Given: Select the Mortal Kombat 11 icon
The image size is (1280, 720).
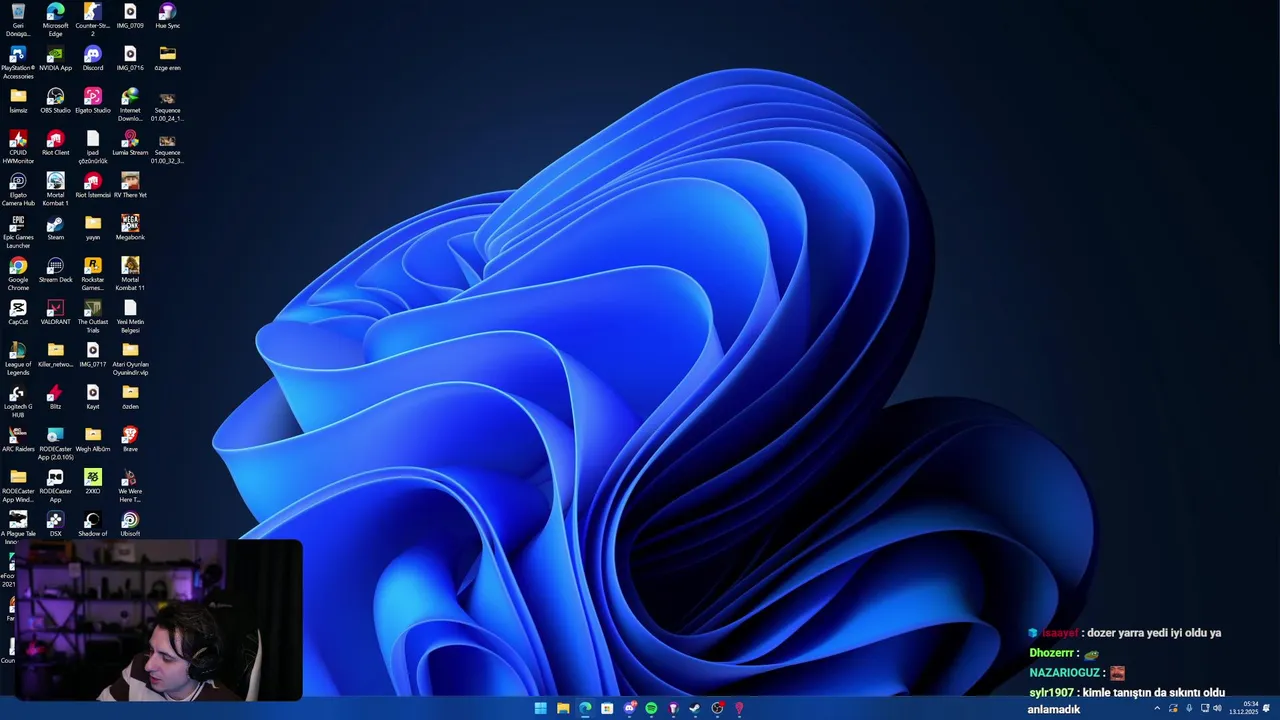Looking at the screenshot, I should [130, 274].
